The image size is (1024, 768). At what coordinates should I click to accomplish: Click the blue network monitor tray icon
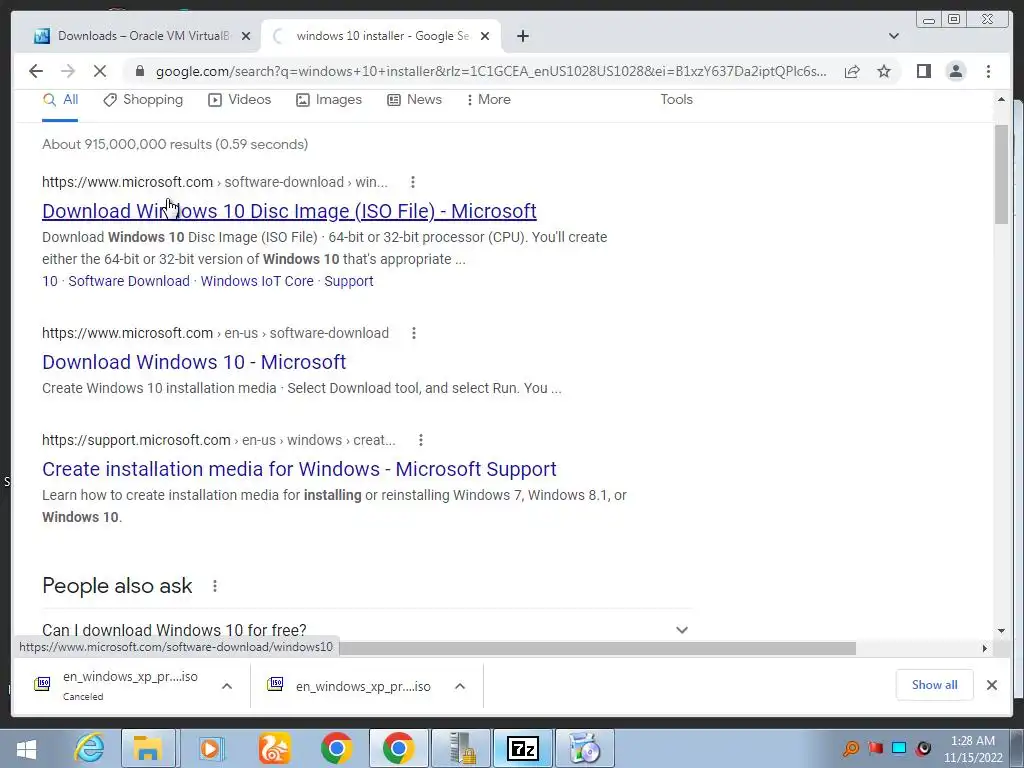pyautogui.click(x=899, y=748)
